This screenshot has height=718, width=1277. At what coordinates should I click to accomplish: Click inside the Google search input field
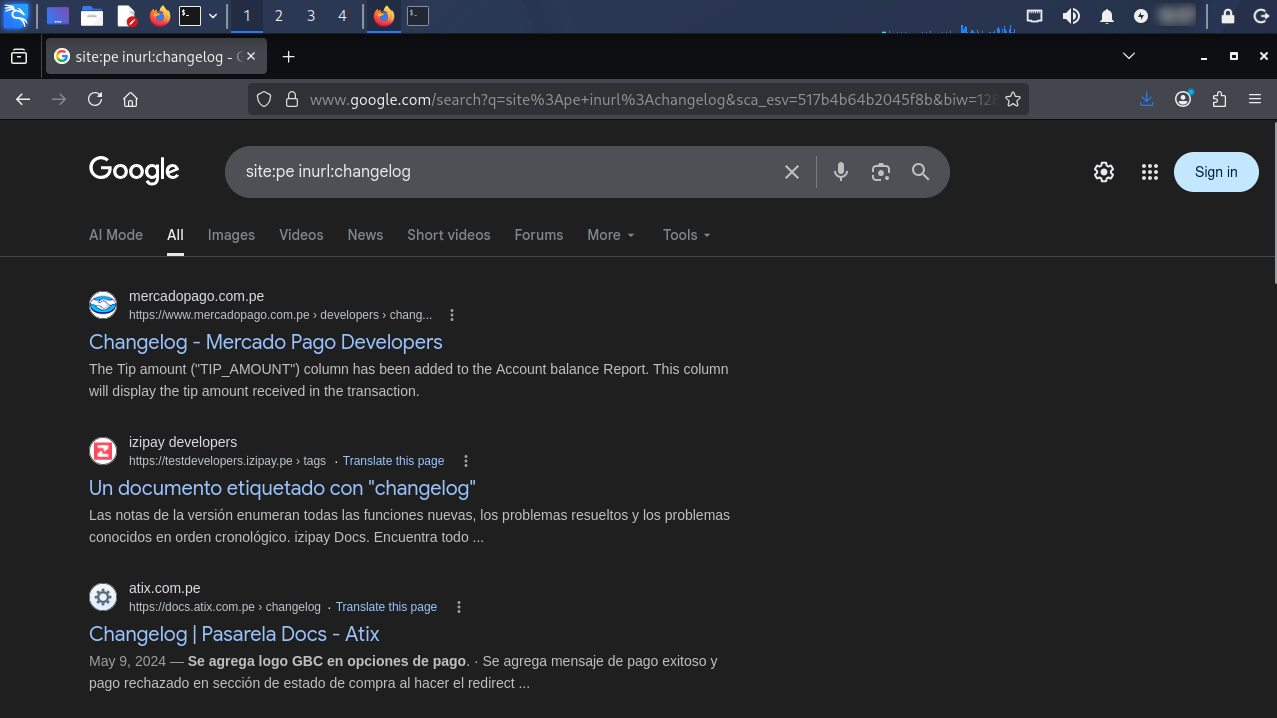pos(500,172)
